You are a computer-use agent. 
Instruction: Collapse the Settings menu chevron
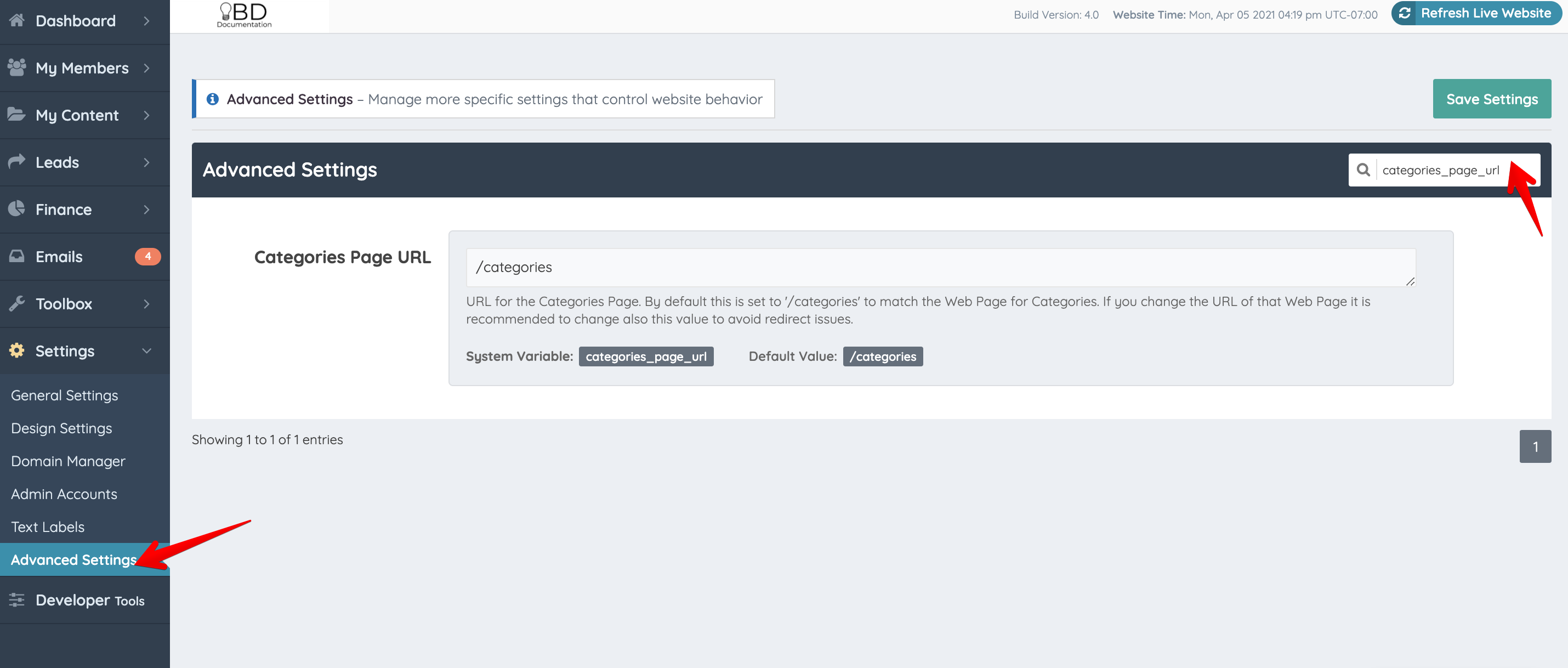tap(147, 351)
